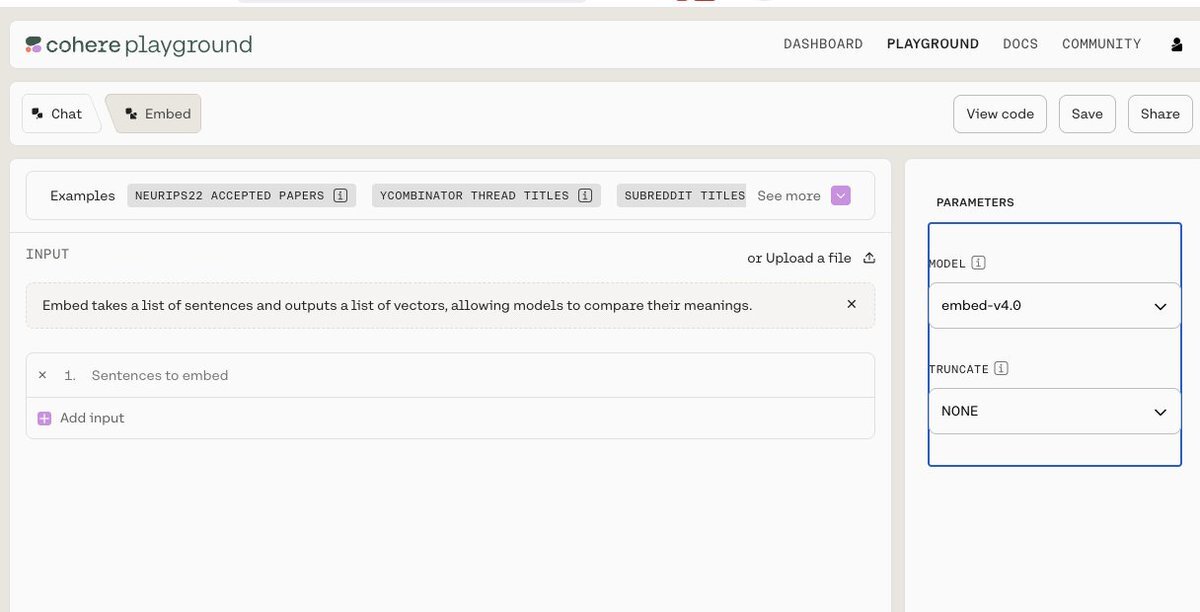Viewport: 1200px width, 612px height.
Task: Open Docs from top navigation
Action: 1020,44
